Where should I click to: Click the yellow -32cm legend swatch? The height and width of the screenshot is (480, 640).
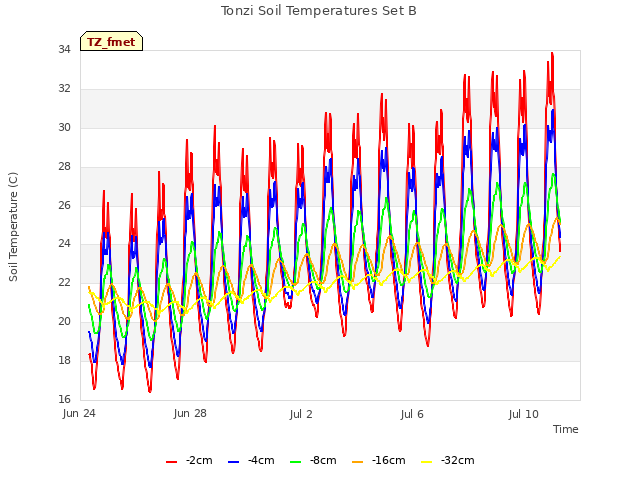pos(427,462)
